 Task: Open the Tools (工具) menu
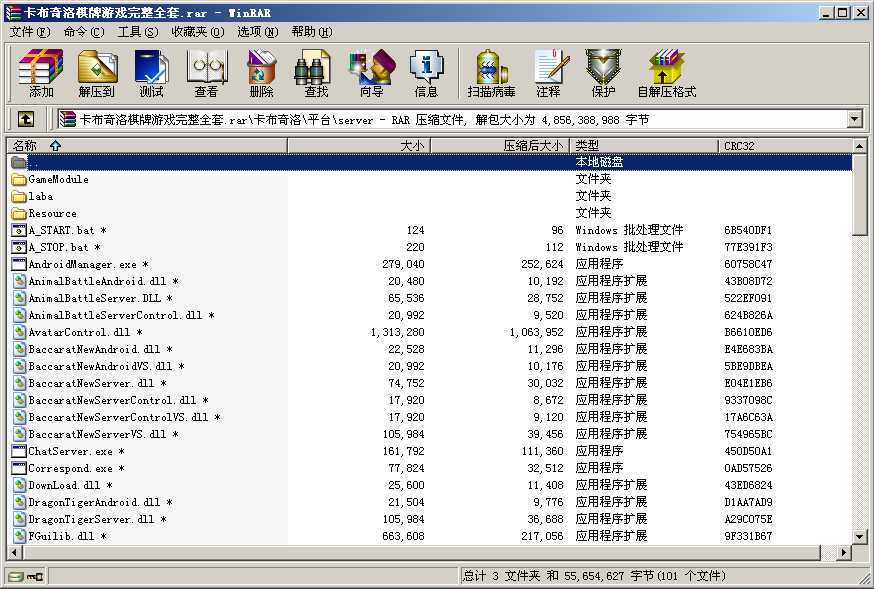(x=138, y=32)
